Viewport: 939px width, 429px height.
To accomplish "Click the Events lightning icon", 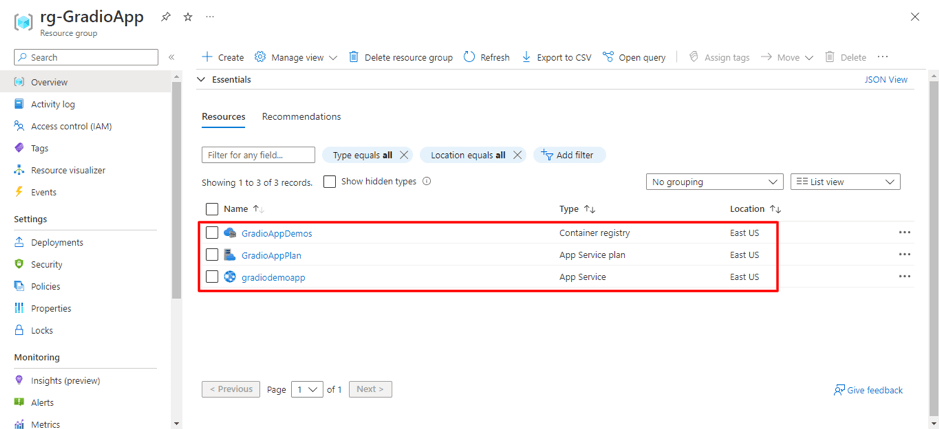I will pyautogui.click(x=19, y=192).
